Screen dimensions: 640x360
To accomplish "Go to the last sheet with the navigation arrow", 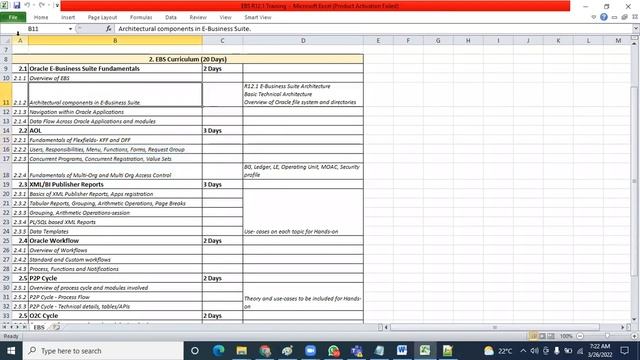I will (24, 327).
